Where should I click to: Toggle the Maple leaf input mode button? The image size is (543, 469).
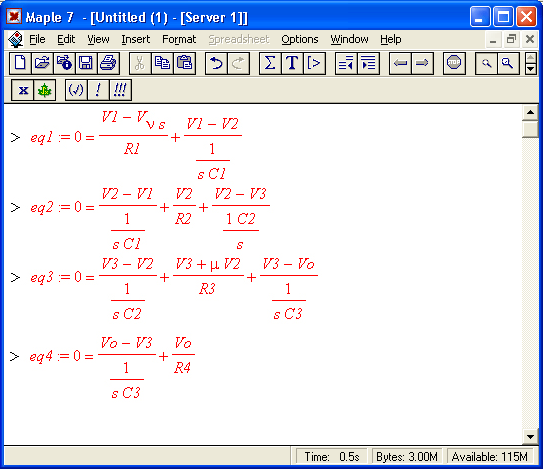click(45, 90)
